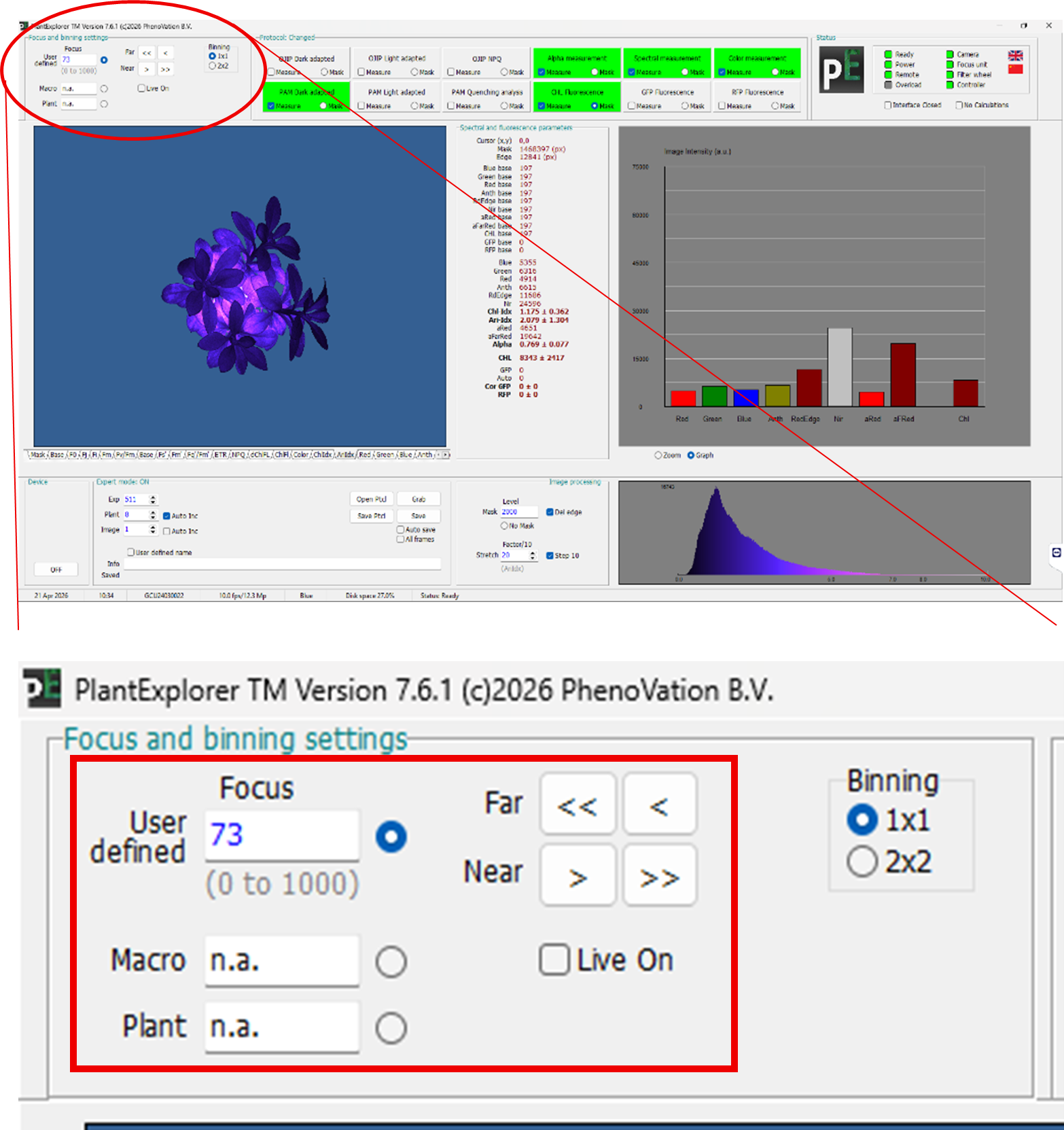Check Measure under RFP Fluorescence

[x=722, y=106]
